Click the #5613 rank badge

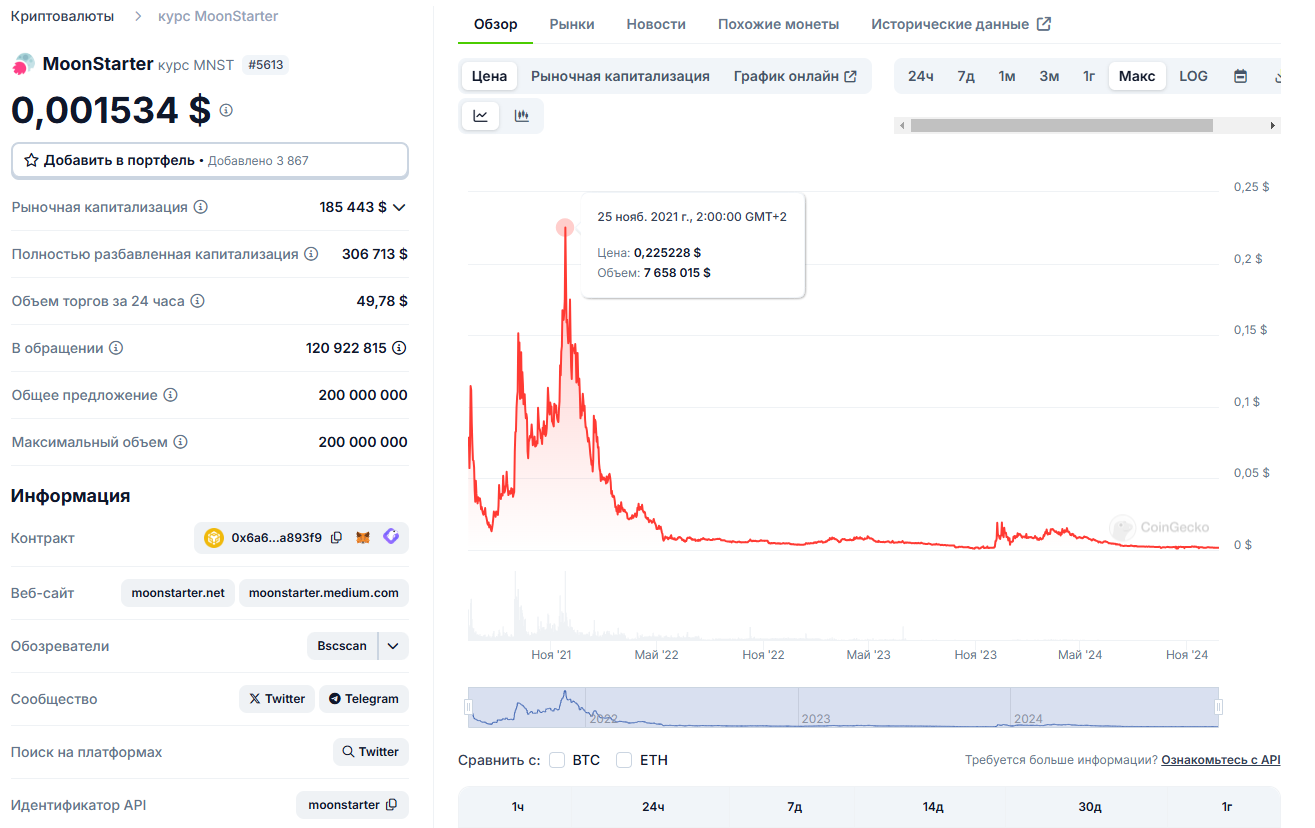point(266,65)
